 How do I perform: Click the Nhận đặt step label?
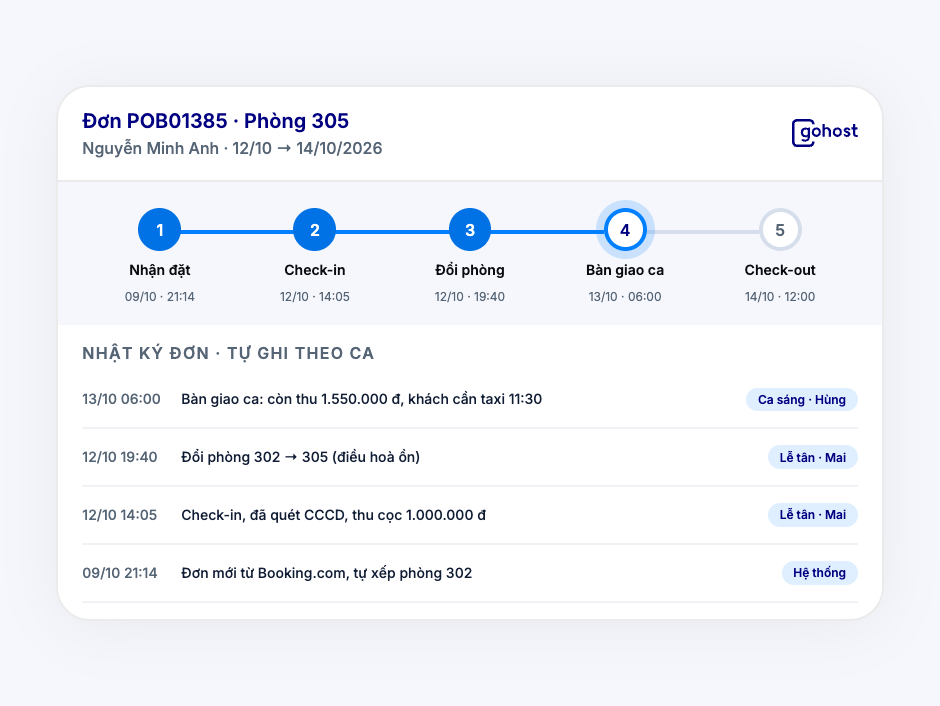point(159,270)
